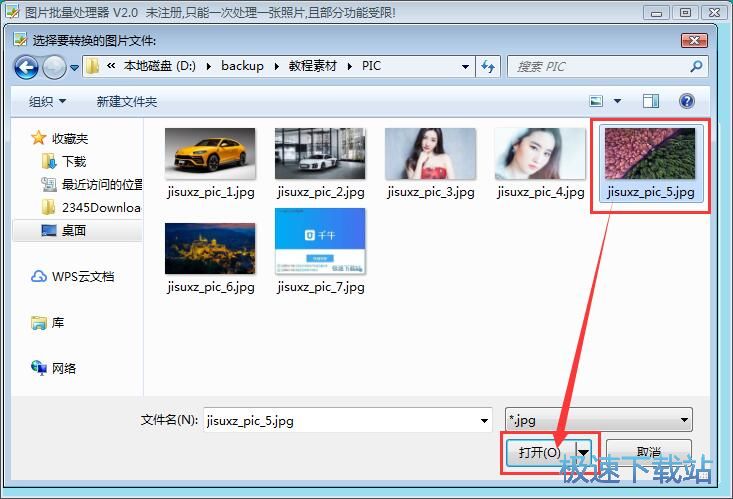Viewport: 733px width, 499px height.
Task: Select 收藏夹 in the navigation pane
Action: tap(59, 138)
